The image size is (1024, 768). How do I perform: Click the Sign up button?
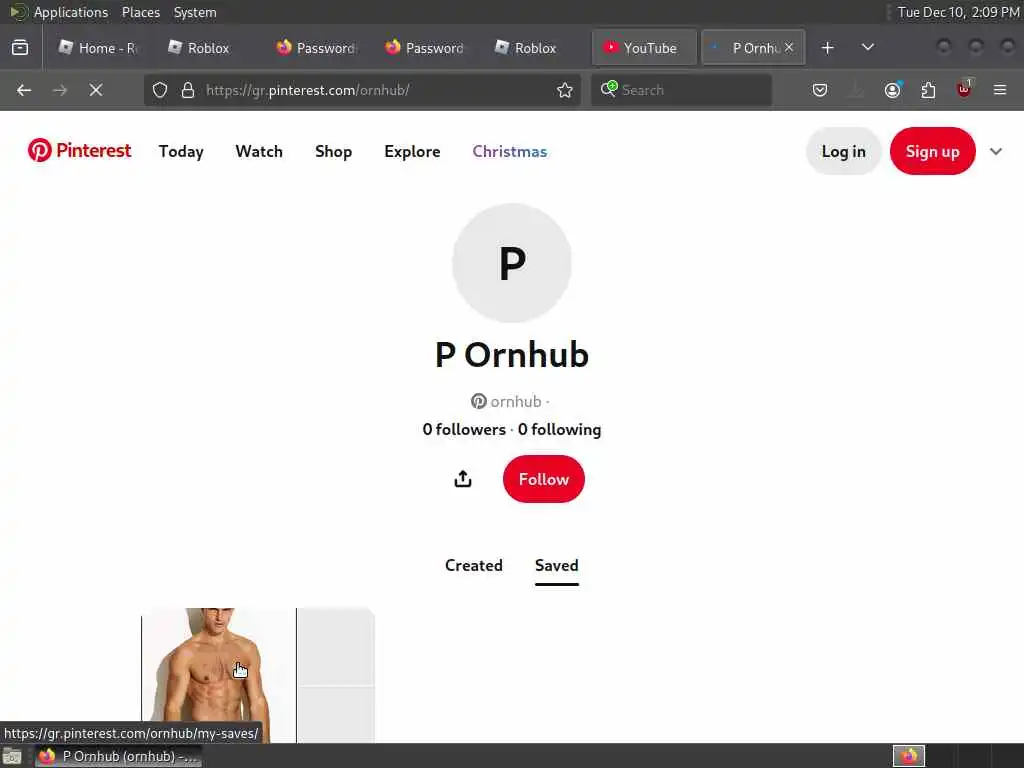coord(933,152)
